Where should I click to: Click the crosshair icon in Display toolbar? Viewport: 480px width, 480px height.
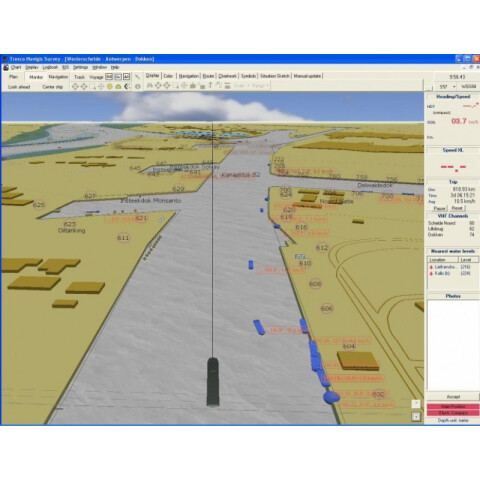click(184, 86)
